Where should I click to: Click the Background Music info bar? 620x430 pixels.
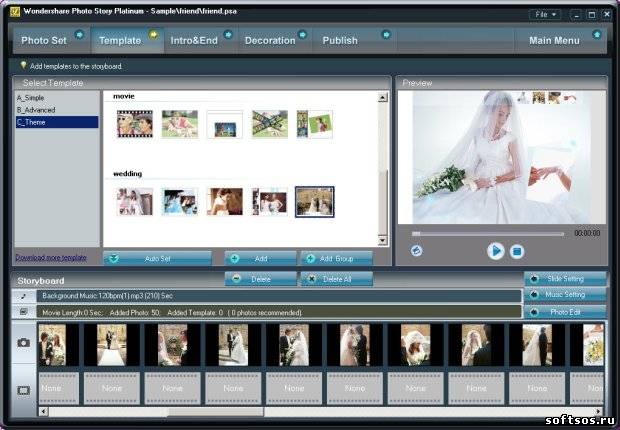[279, 296]
